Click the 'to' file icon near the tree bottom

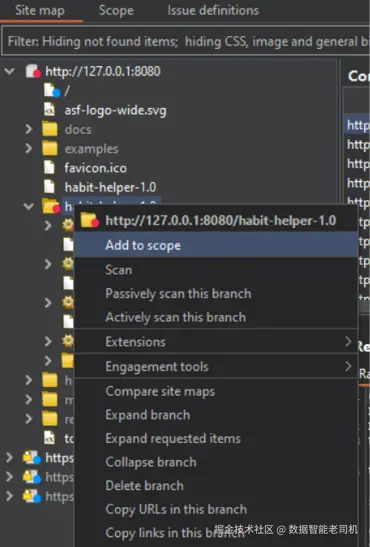(50, 438)
